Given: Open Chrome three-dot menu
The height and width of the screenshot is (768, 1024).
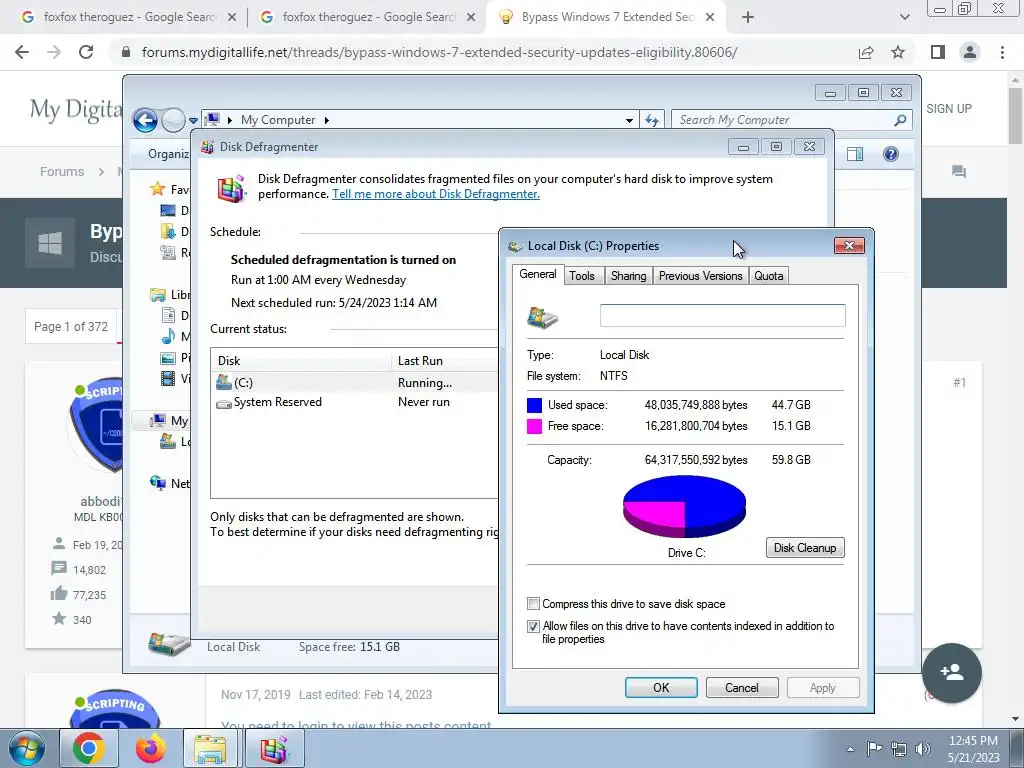Looking at the screenshot, I should pyautogui.click(x=1002, y=52).
